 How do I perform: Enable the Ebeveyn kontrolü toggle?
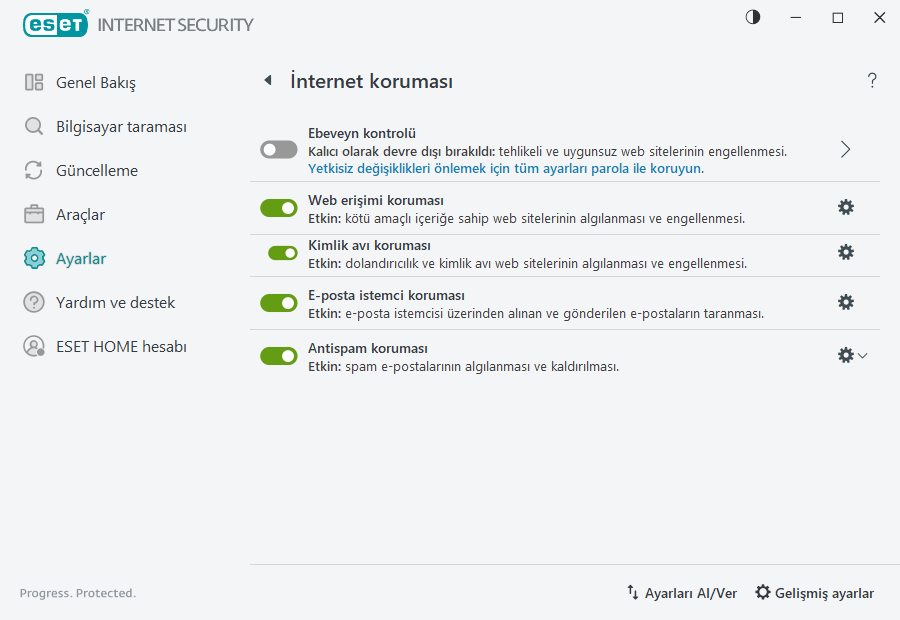pyautogui.click(x=278, y=149)
